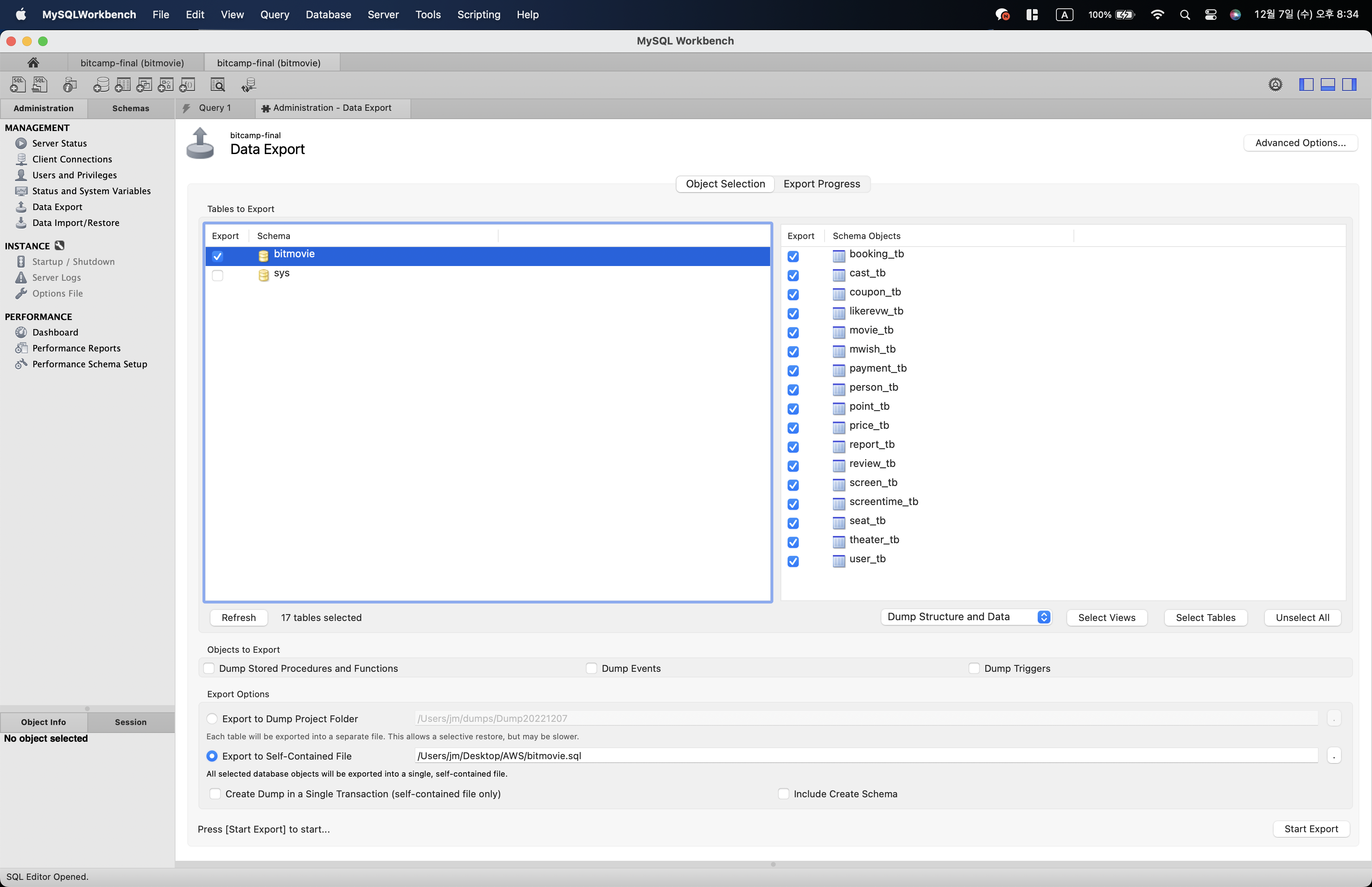This screenshot has height=887, width=1372.
Task: Enable Dump Events checkbox
Action: 591,668
